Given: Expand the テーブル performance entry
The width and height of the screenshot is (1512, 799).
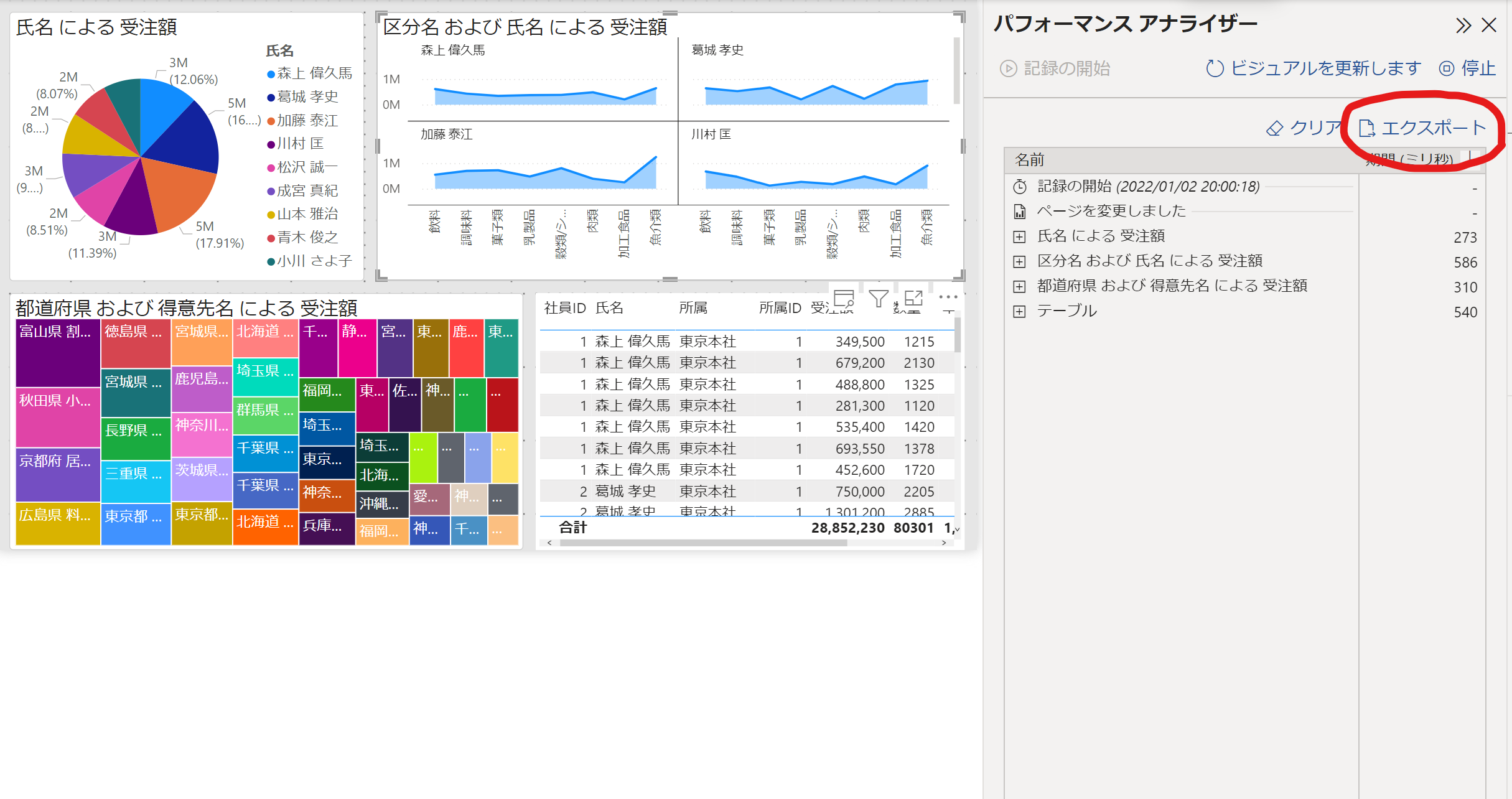Looking at the screenshot, I should 1019,311.
